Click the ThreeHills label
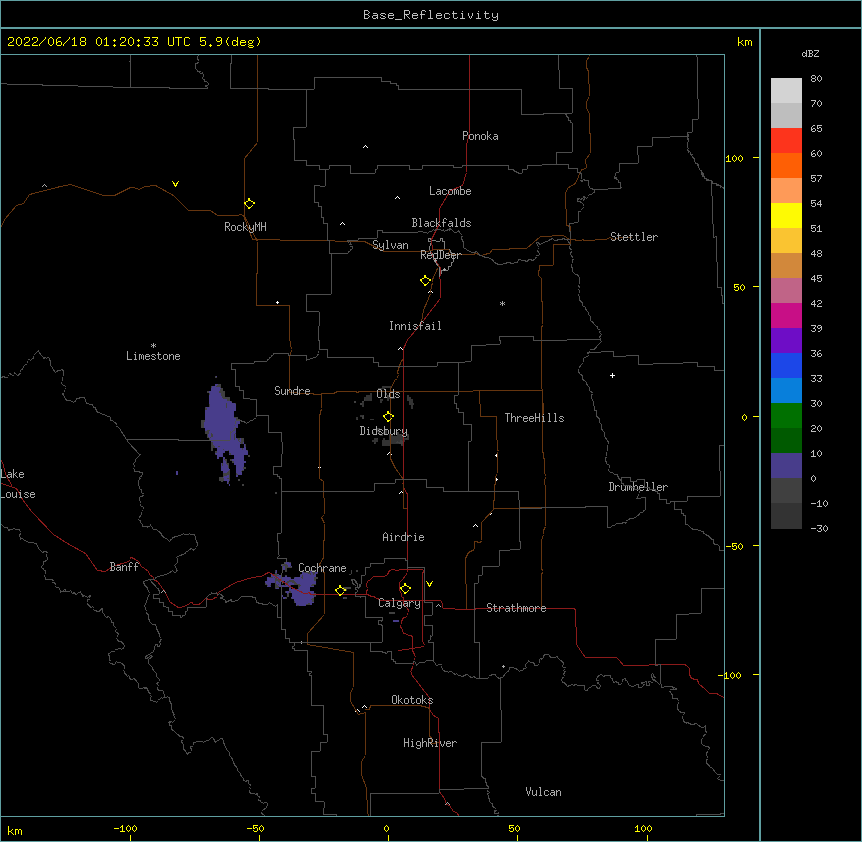862x842 pixels. point(534,418)
